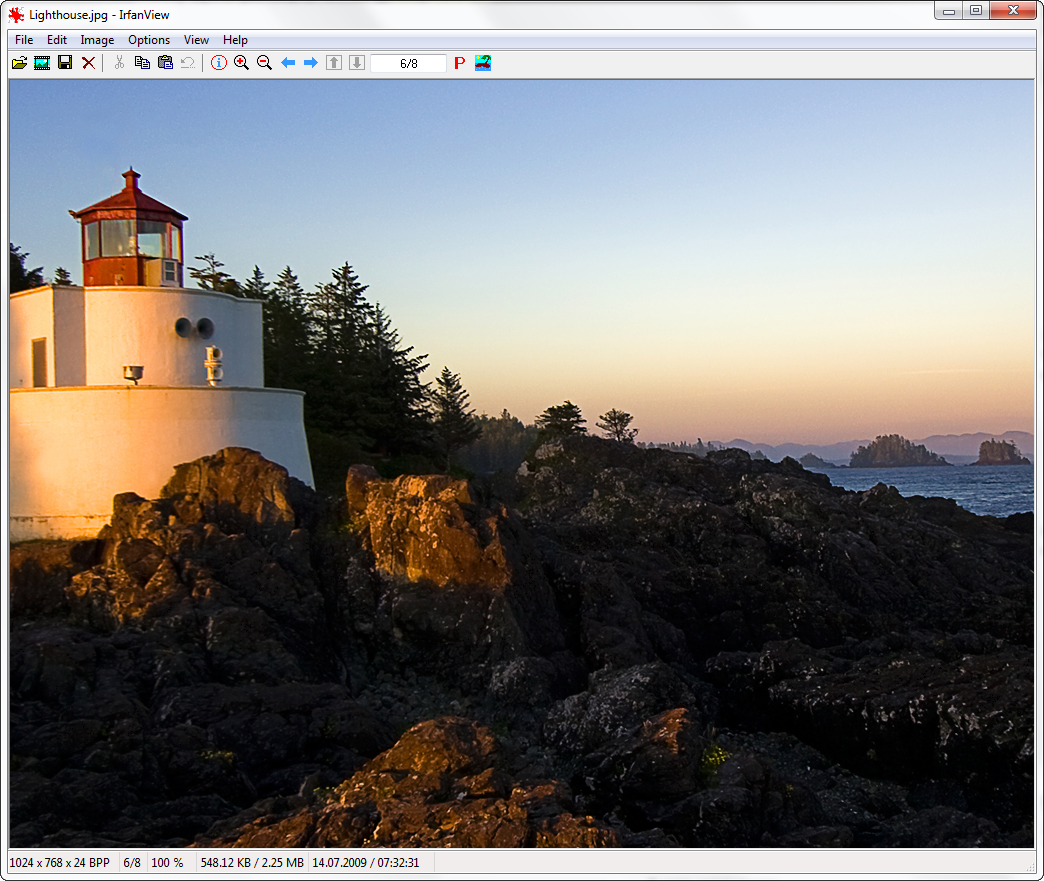Open the Image menu
This screenshot has height=881, width=1044.
[96, 40]
